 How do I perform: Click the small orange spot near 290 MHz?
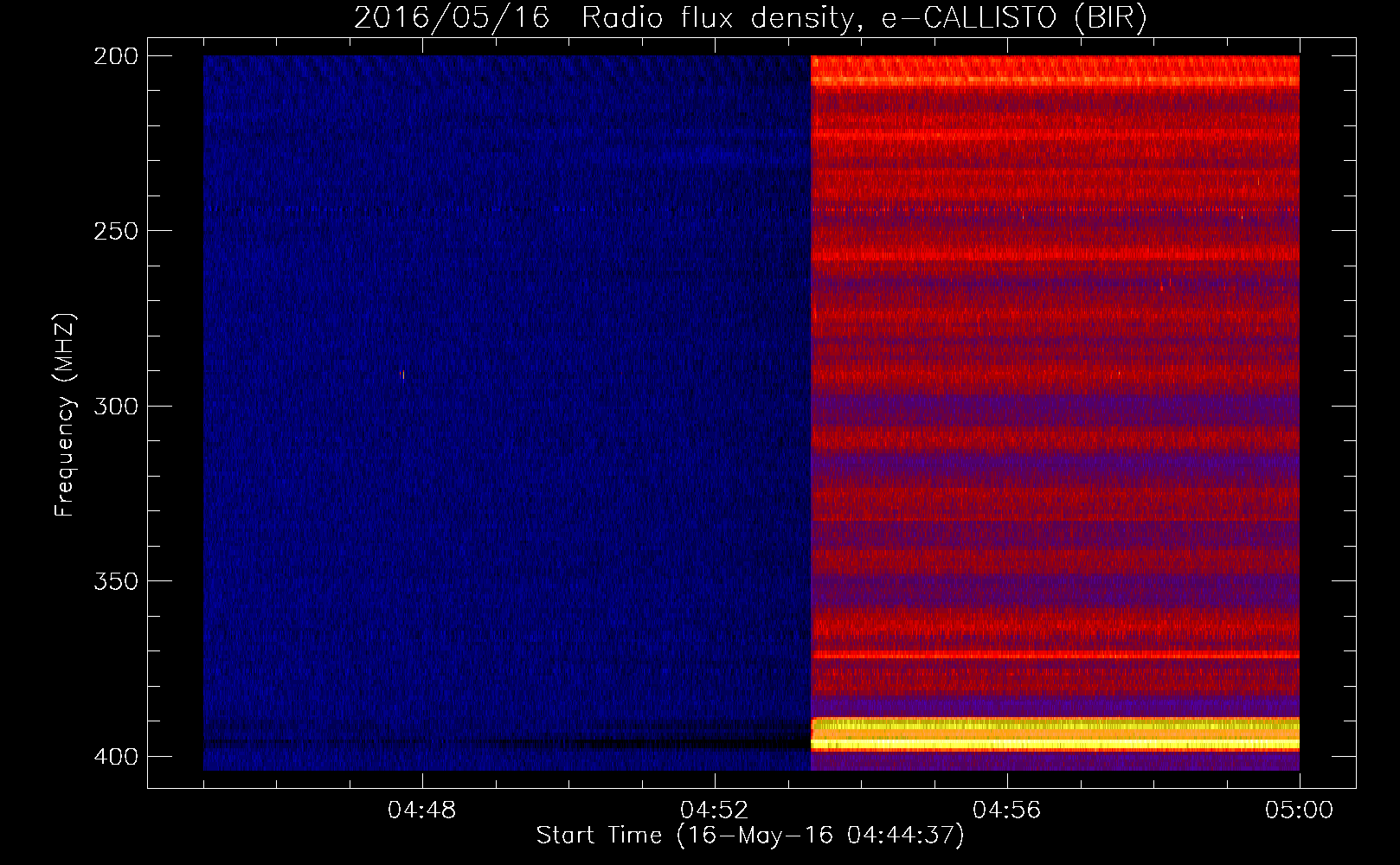coord(402,375)
